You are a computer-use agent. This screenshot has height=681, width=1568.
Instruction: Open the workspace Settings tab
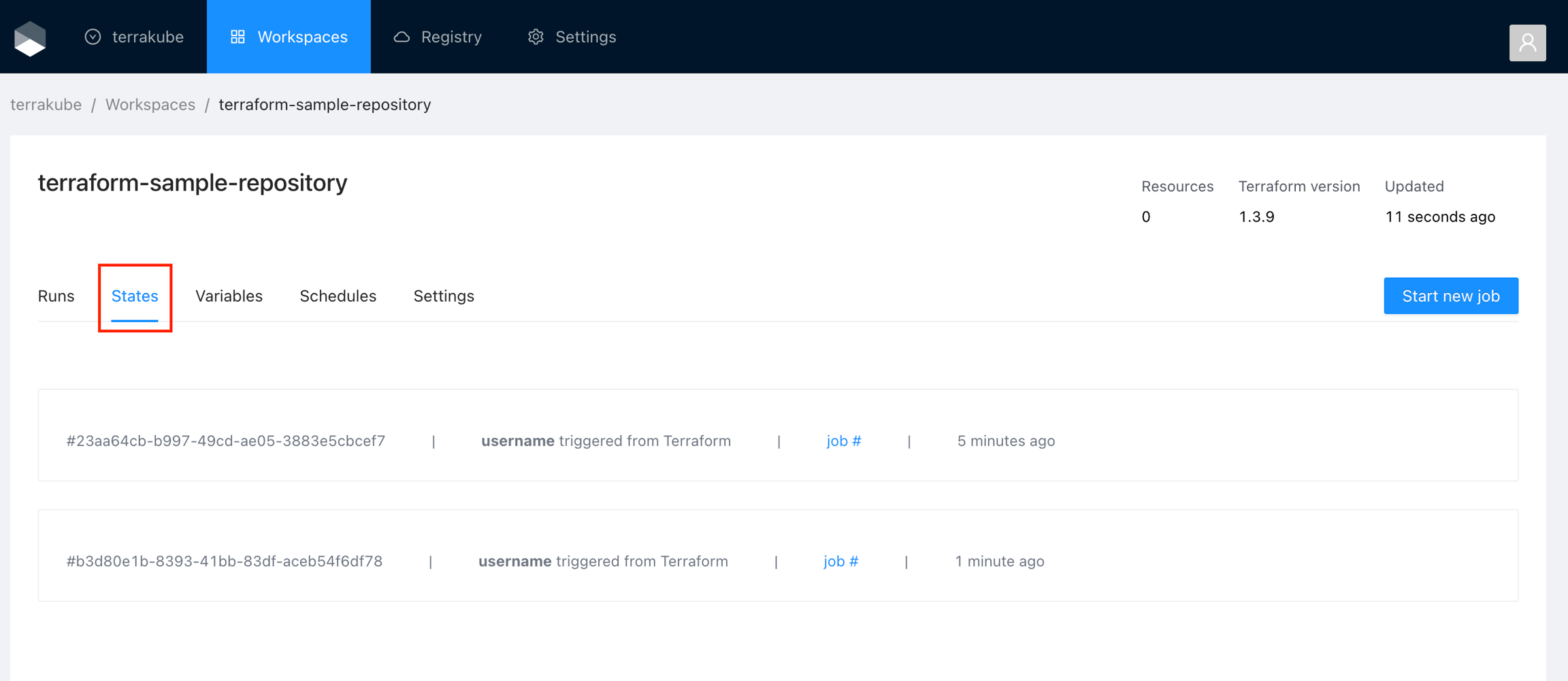pos(444,296)
